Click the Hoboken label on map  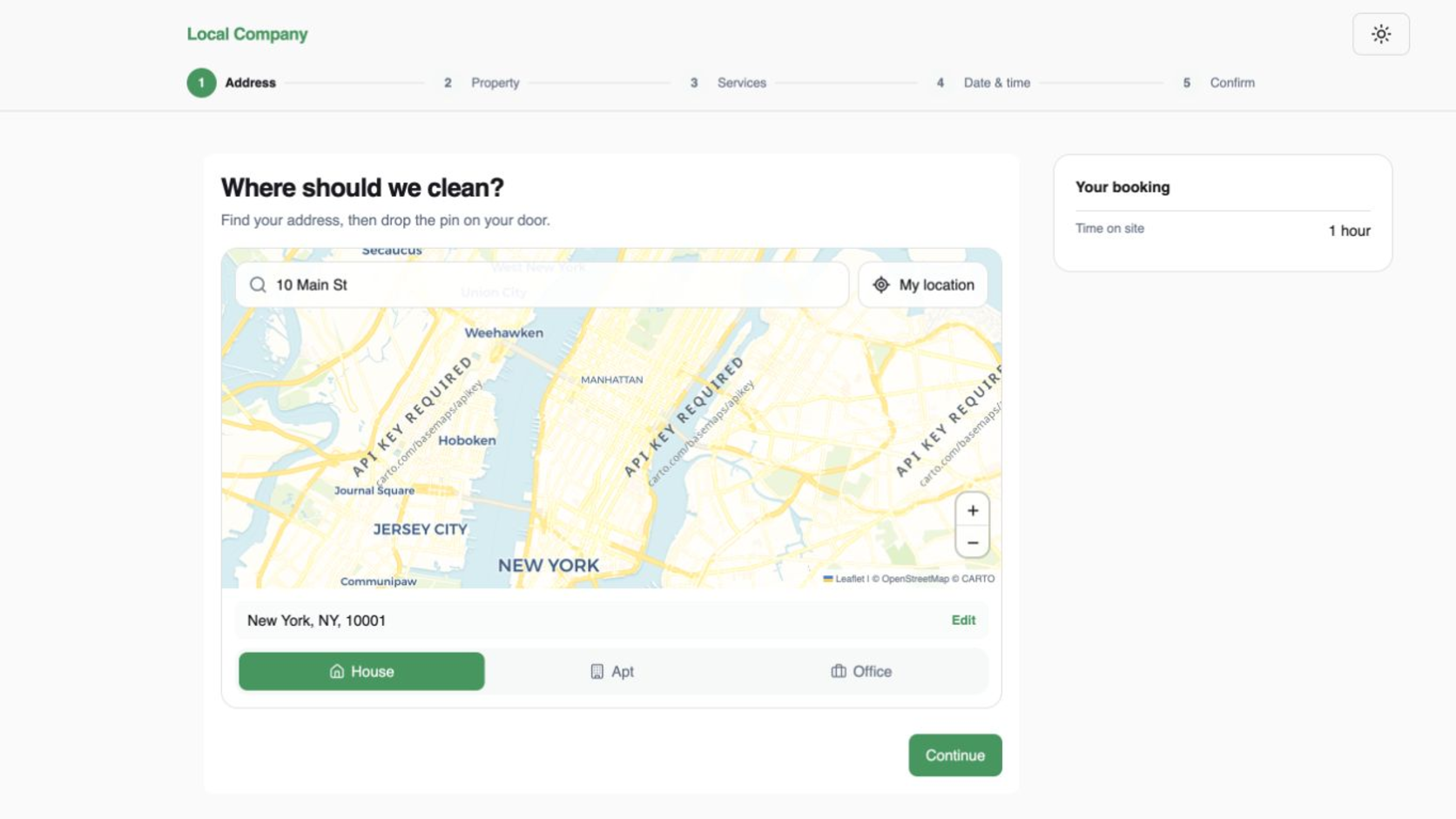(x=467, y=440)
